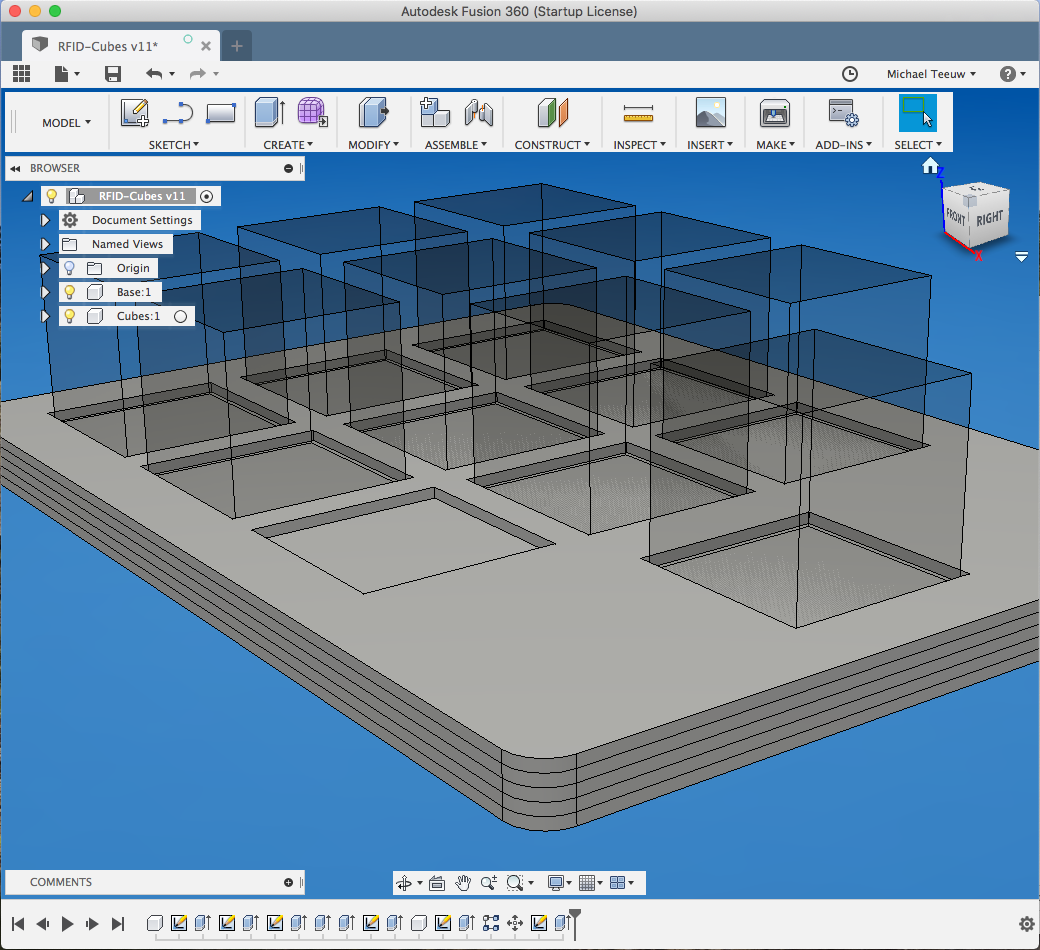Select the Create Sketch tool icon
Screen dimensions: 1040x950
pos(135,113)
